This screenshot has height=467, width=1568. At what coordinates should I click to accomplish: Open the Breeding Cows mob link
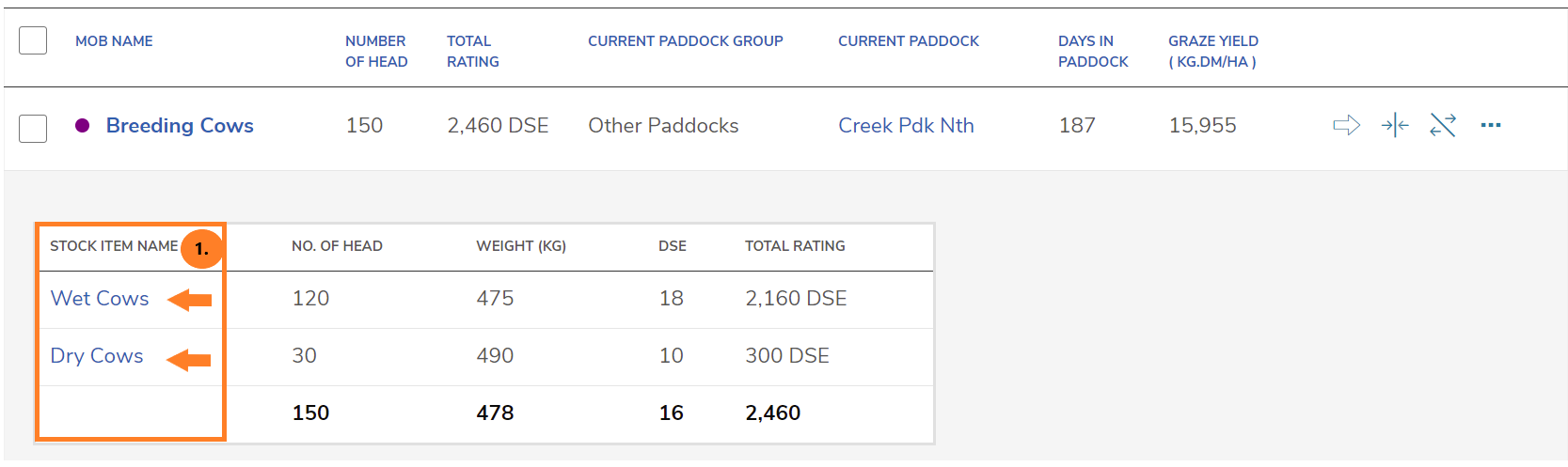click(180, 126)
